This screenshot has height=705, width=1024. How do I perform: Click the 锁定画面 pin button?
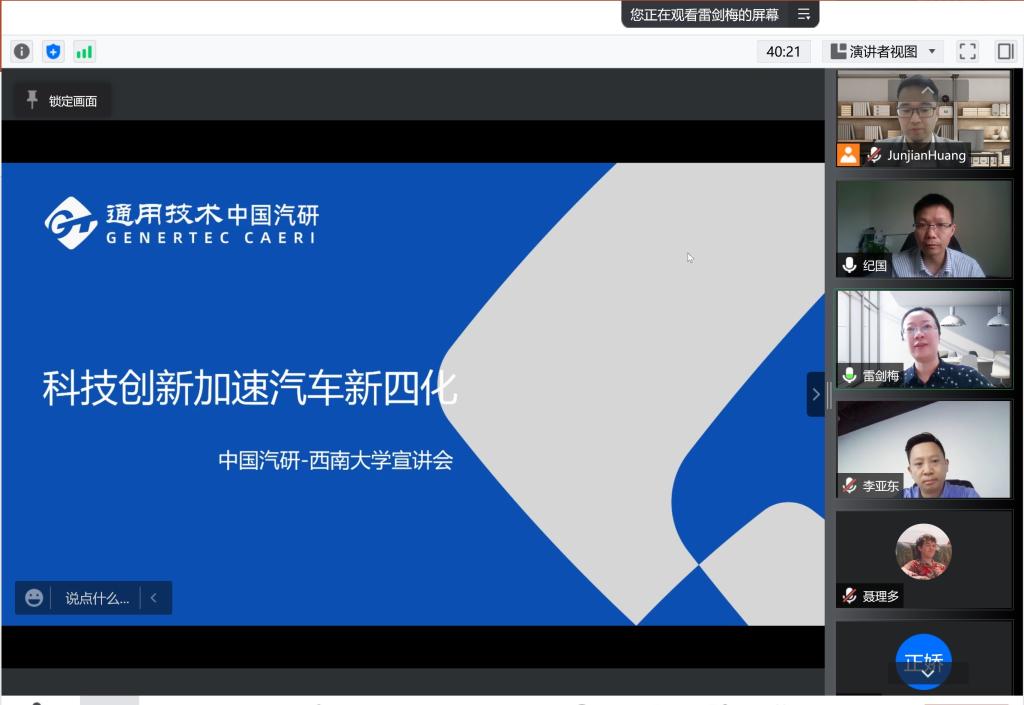[x=62, y=100]
